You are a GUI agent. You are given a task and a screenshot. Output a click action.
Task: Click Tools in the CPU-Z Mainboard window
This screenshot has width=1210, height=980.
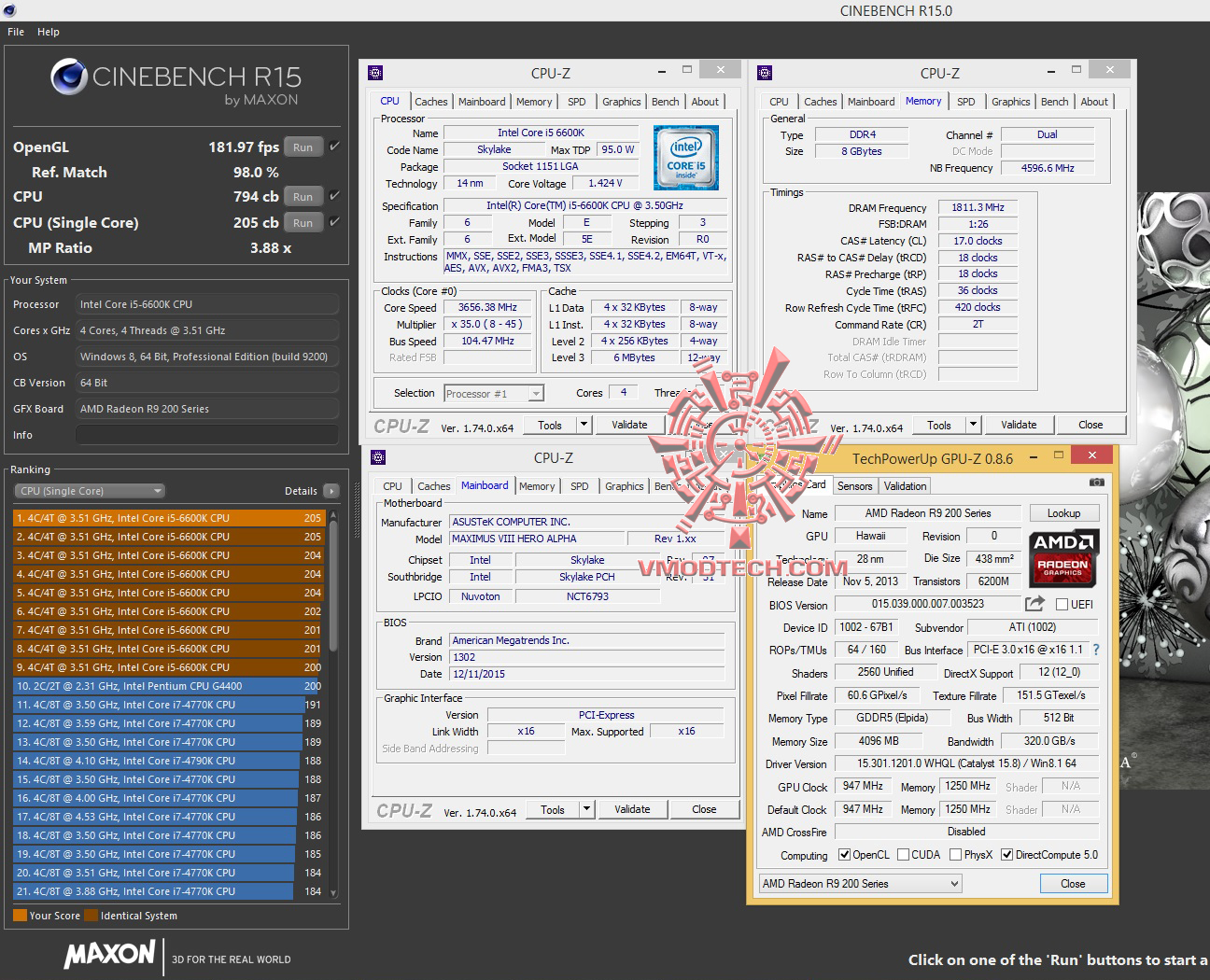[x=553, y=809]
